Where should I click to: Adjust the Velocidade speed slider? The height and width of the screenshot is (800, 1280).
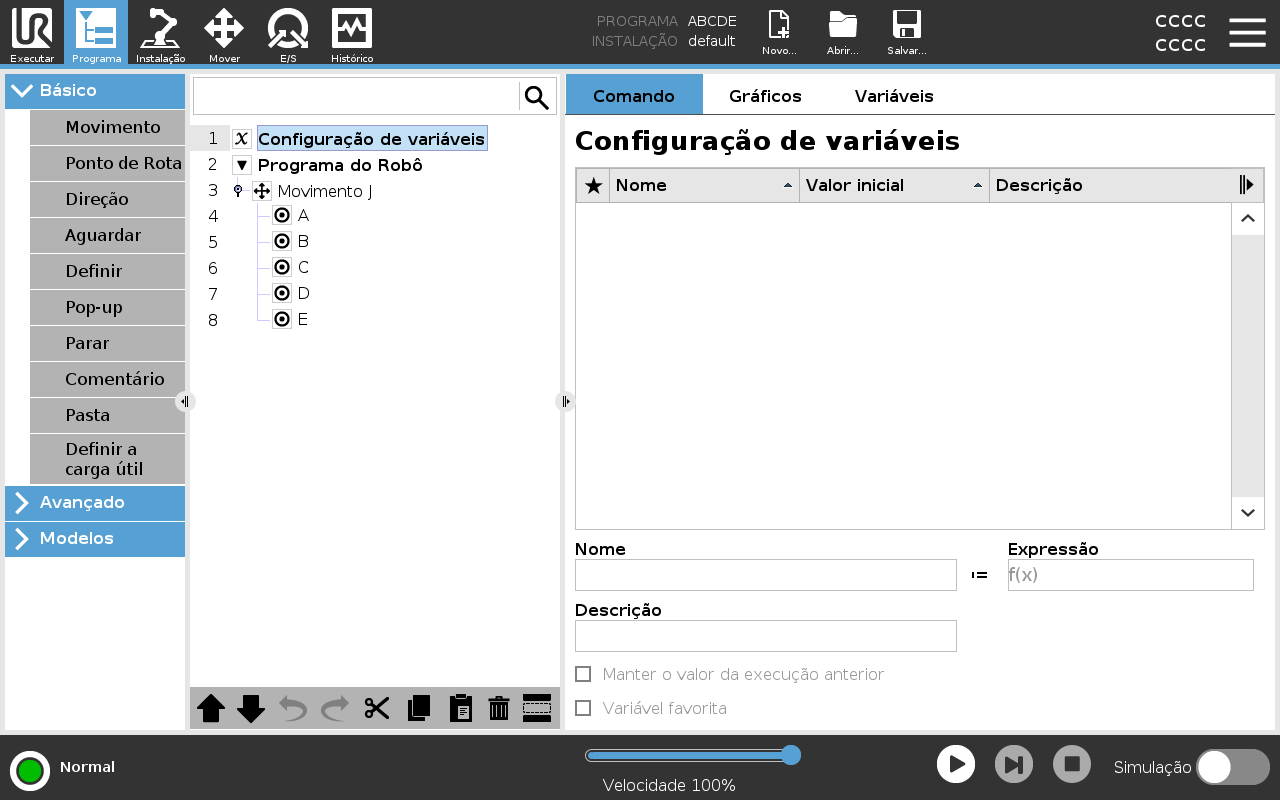click(692, 755)
